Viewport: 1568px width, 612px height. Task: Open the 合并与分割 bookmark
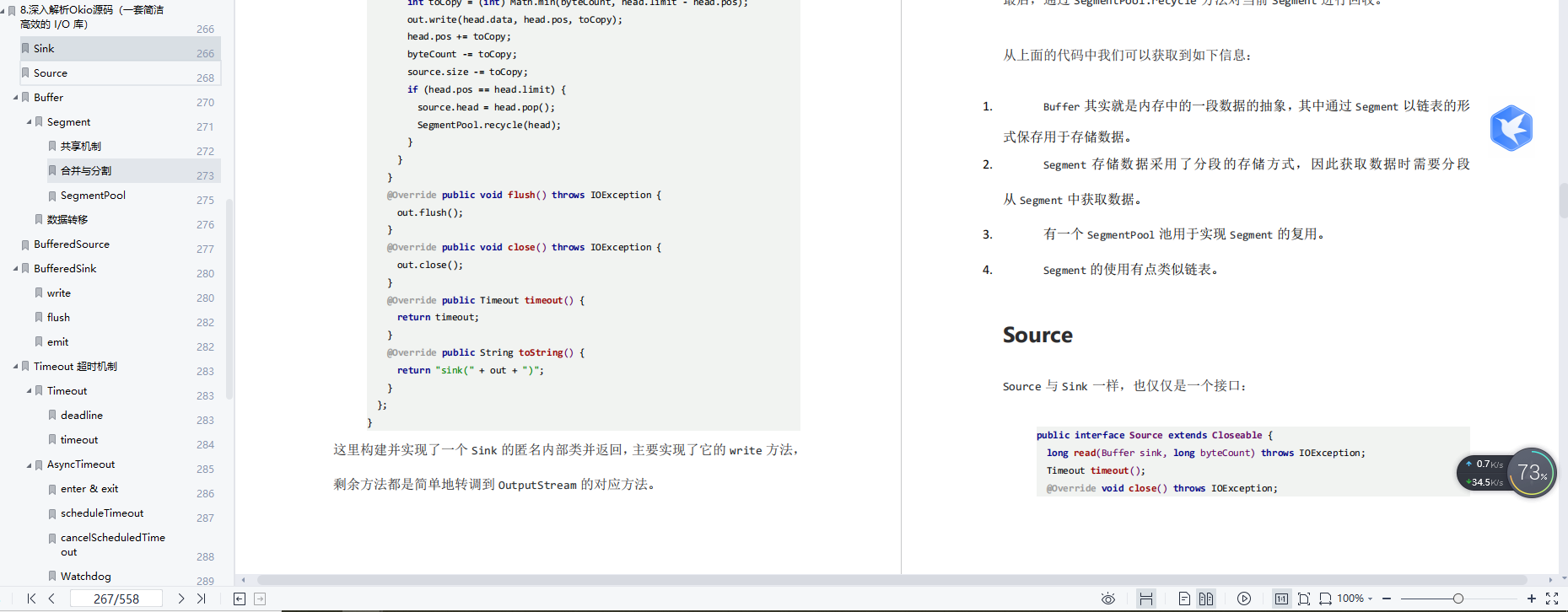86,171
